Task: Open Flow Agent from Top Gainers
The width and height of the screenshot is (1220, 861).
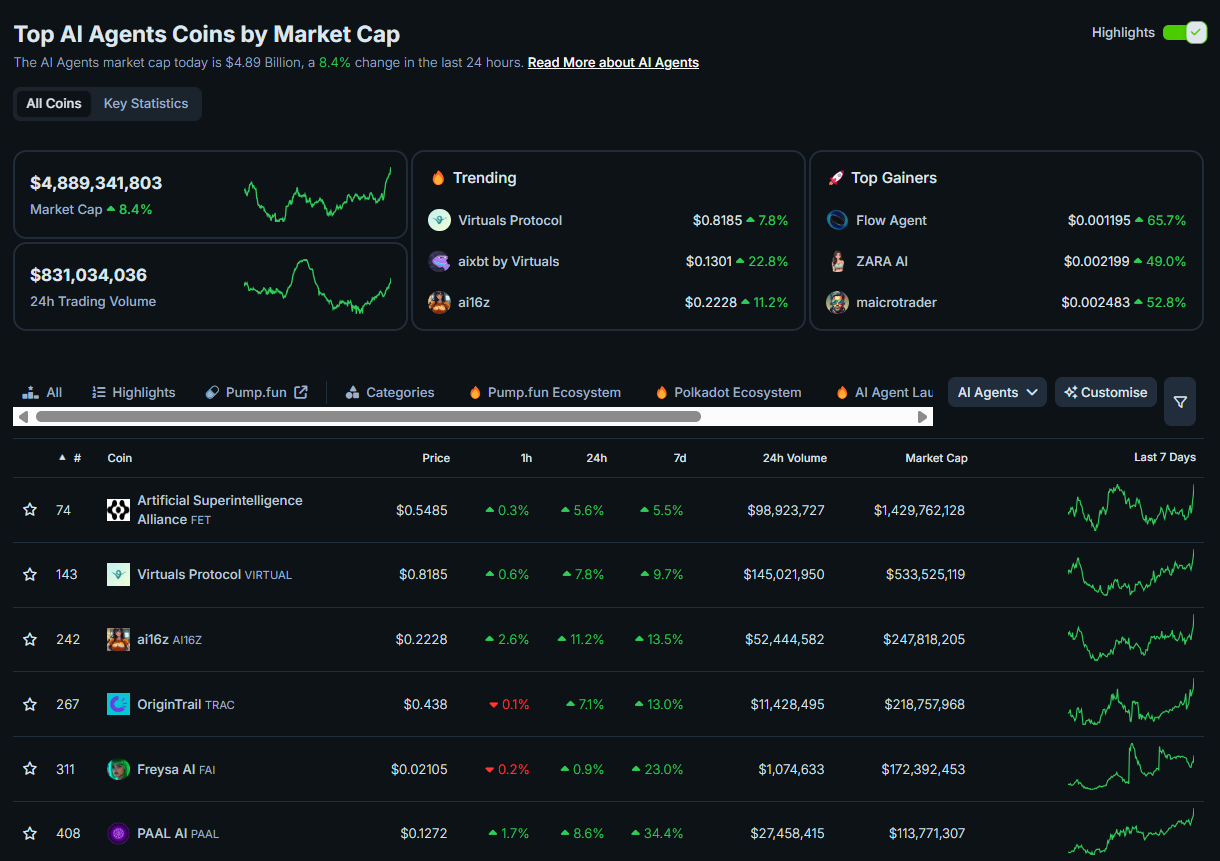Action: click(891, 220)
